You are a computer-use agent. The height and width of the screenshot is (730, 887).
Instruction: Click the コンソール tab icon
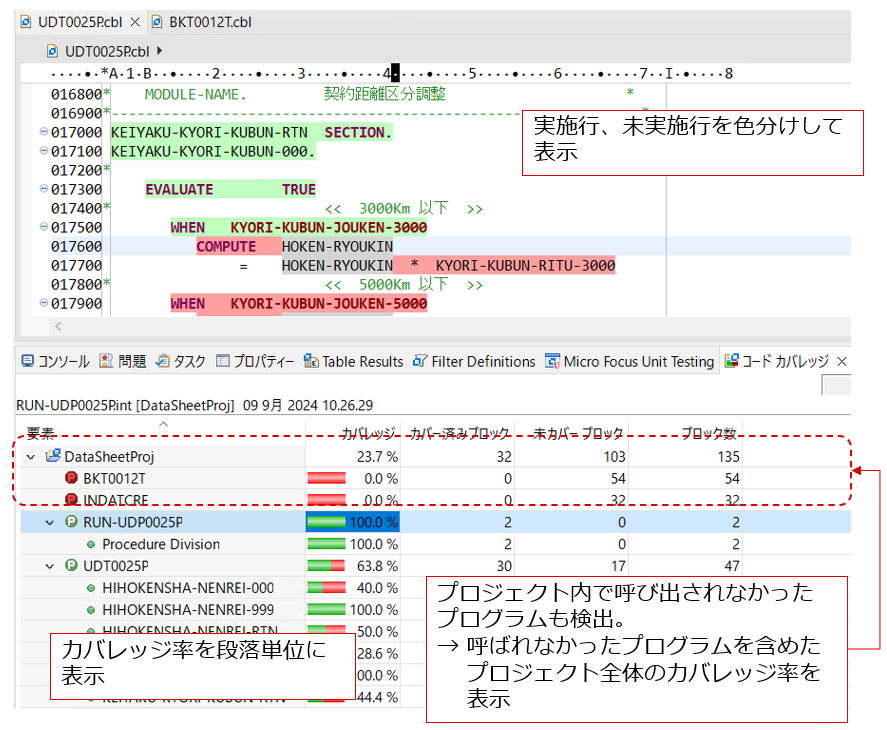pos(27,360)
